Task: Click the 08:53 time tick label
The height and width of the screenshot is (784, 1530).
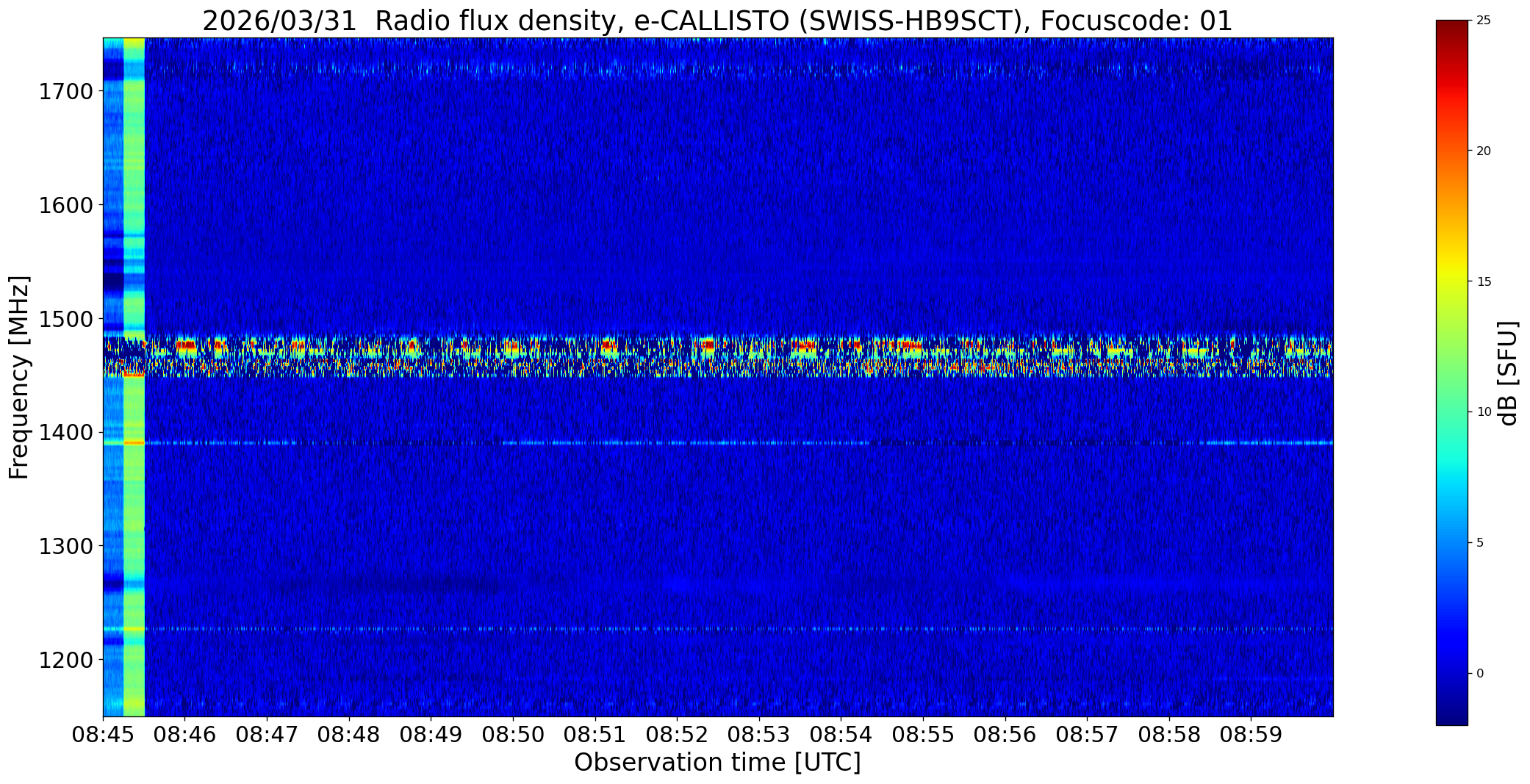Action: click(x=759, y=734)
